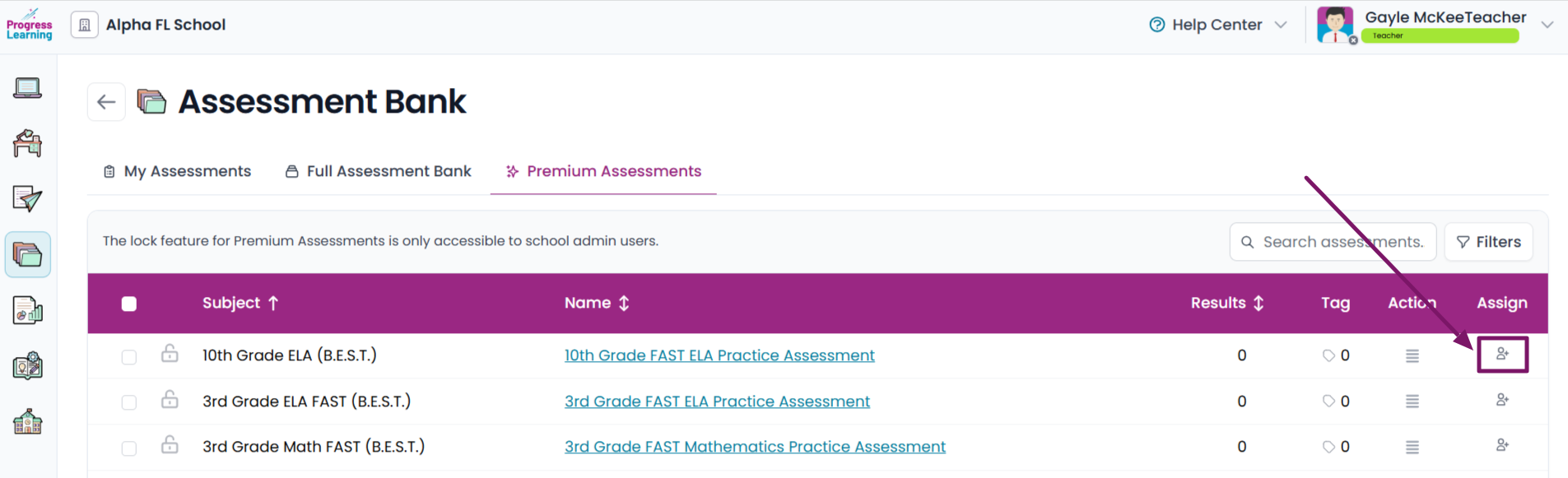The image size is (1568, 478).
Task: Open the paper plane assignments sidebar icon
Action: (x=28, y=198)
